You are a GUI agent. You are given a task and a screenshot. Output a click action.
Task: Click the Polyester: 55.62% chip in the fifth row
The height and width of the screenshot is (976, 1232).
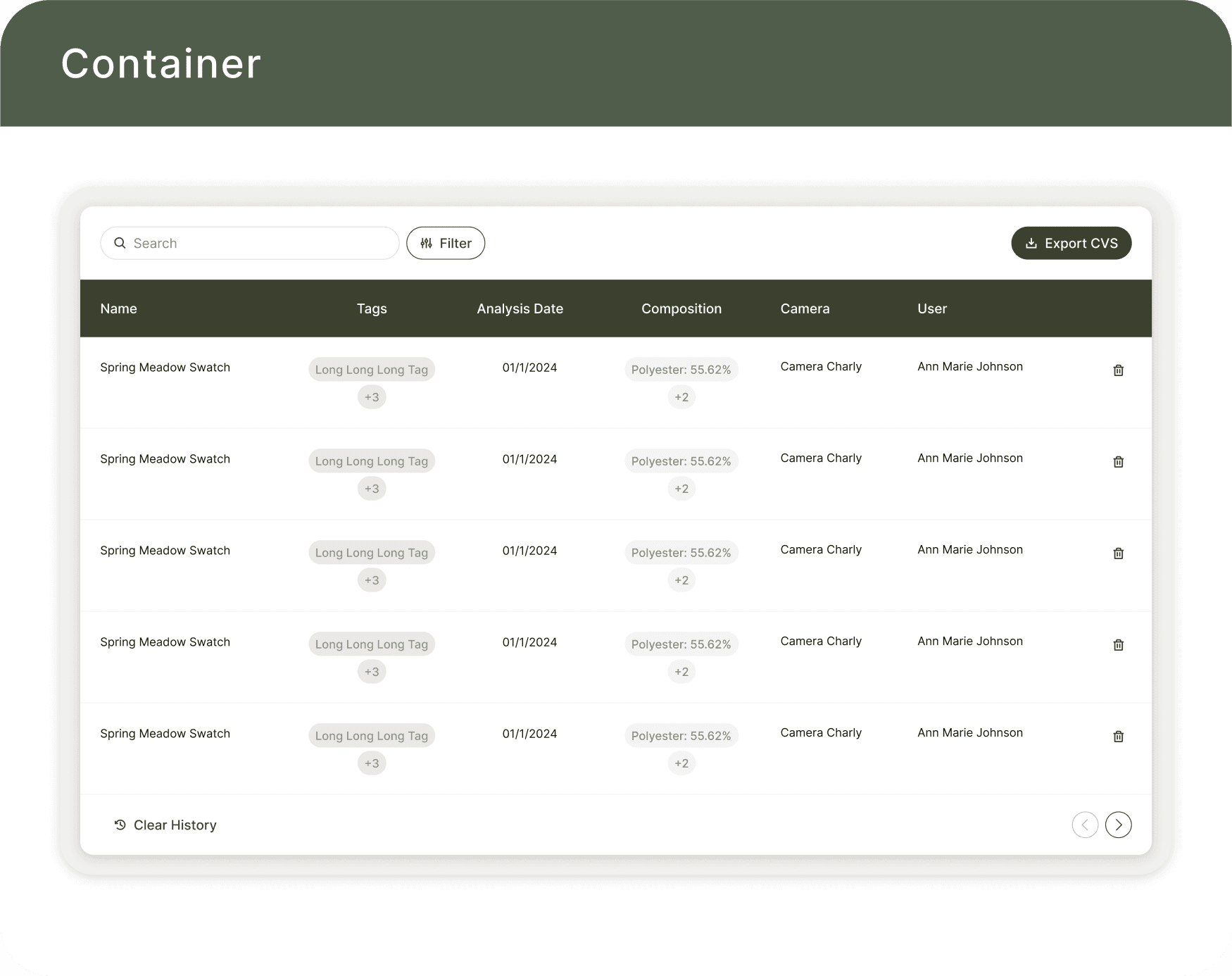coord(681,736)
